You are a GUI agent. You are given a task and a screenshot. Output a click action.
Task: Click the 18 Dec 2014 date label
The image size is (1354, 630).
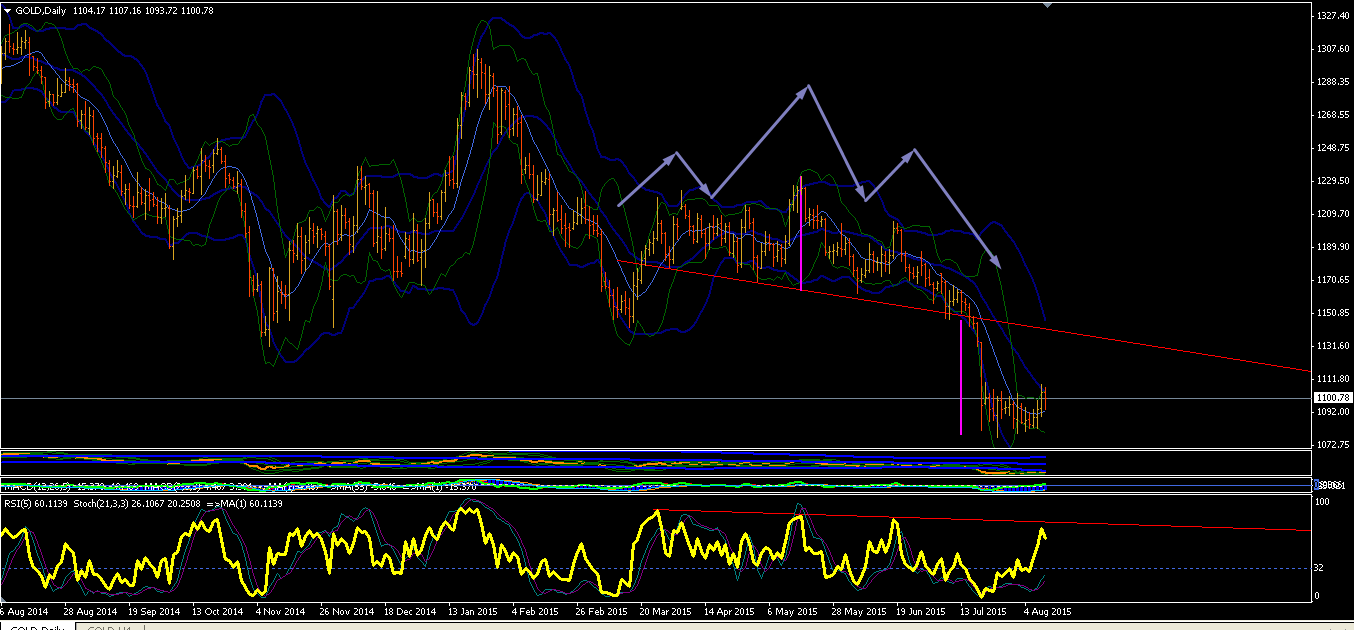(412, 611)
